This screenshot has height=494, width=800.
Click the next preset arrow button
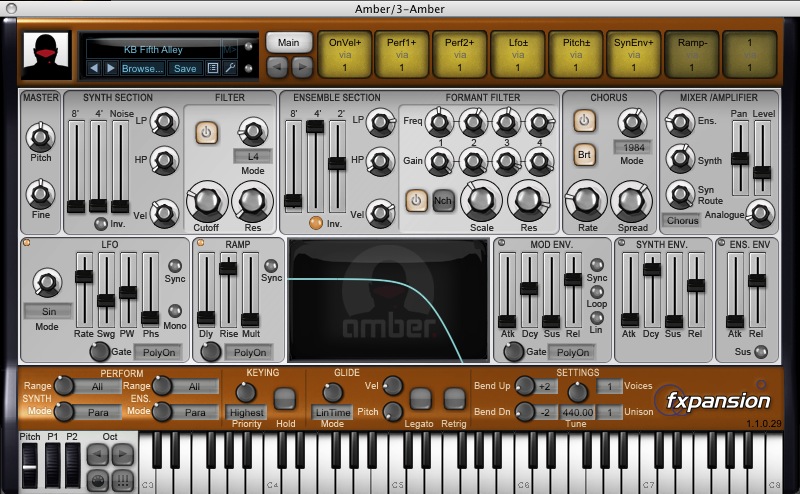[x=111, y=68]
